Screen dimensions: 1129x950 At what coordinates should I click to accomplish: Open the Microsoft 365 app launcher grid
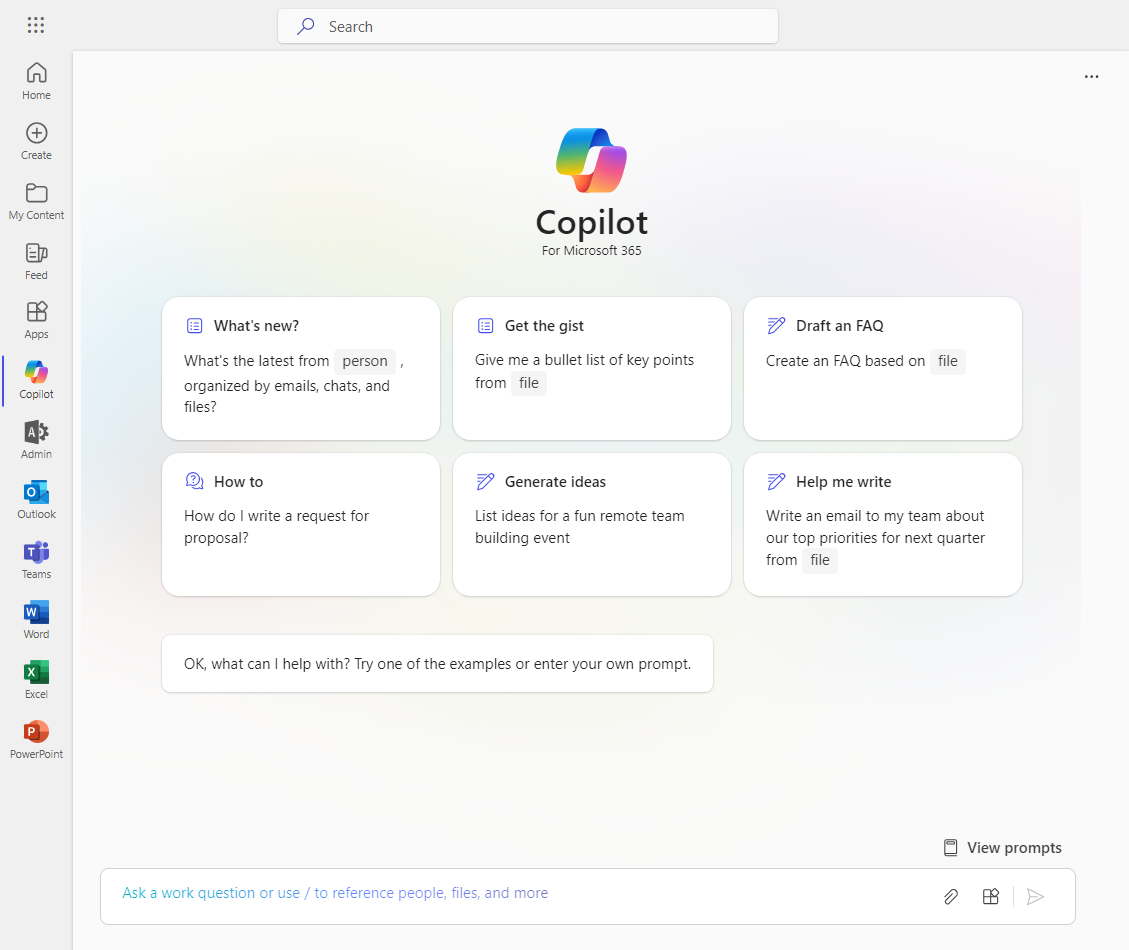coord(36,25)
